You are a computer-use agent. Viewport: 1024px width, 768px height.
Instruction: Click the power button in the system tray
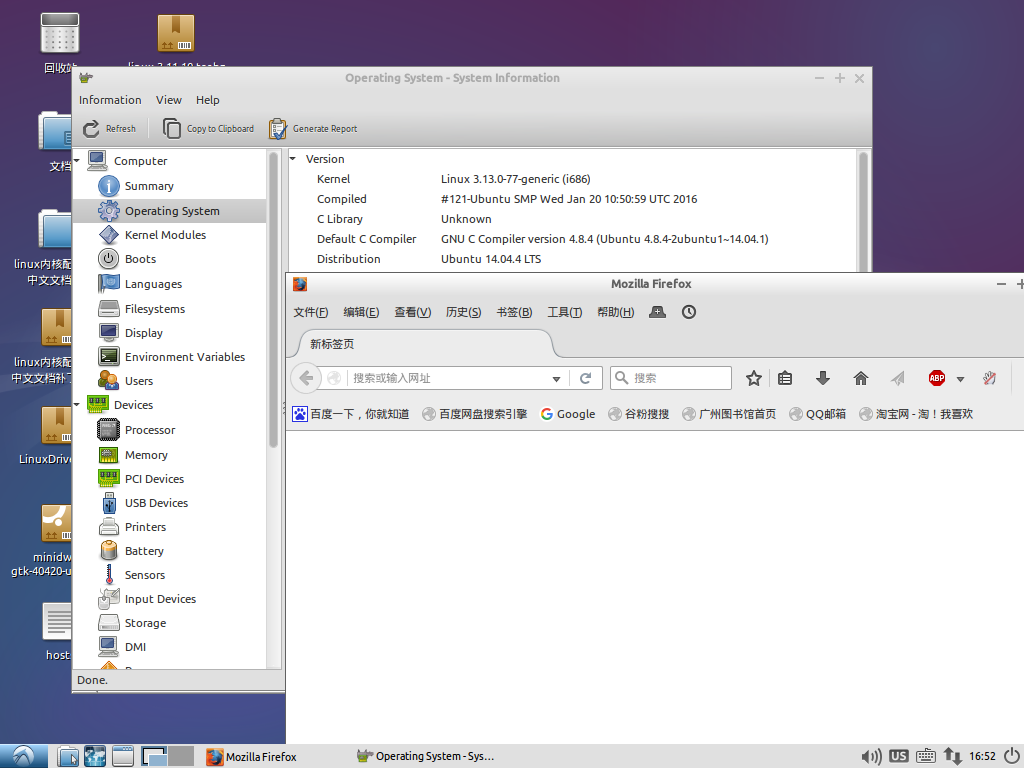click(1012, 756)
